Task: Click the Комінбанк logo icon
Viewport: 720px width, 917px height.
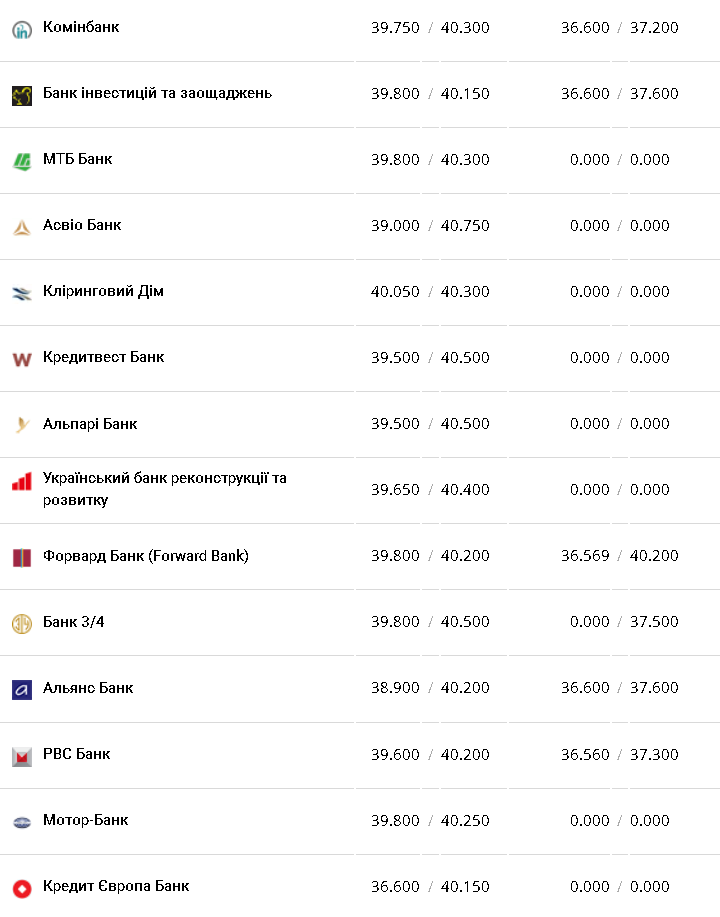Action: click(x=22, y=30)
